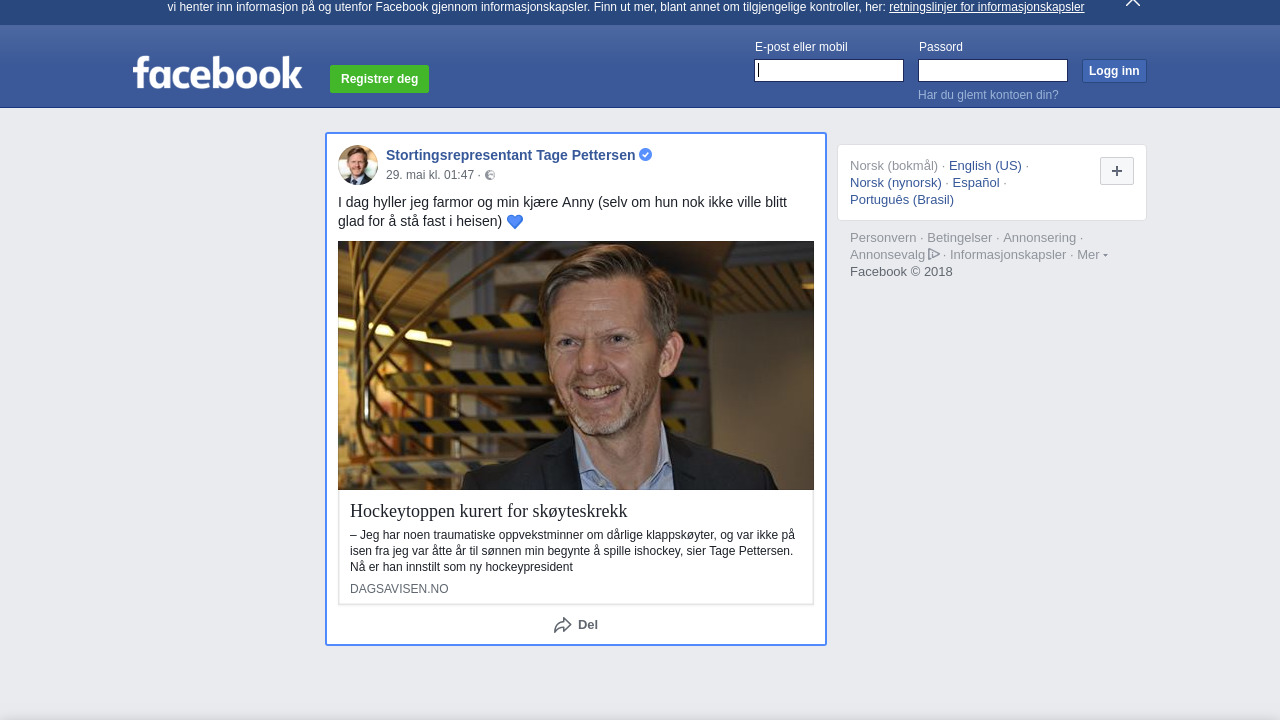Click the AdChoices triangle icon
The height and width of the screenshot is (720, 1280).
click(934, 255)
